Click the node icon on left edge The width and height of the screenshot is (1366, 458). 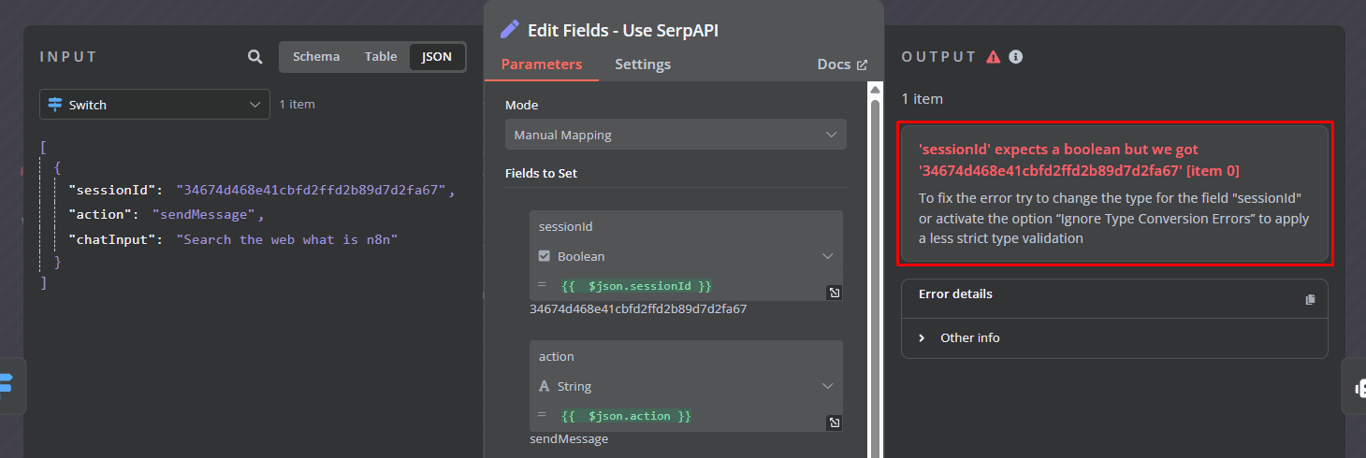click(6, 383)
